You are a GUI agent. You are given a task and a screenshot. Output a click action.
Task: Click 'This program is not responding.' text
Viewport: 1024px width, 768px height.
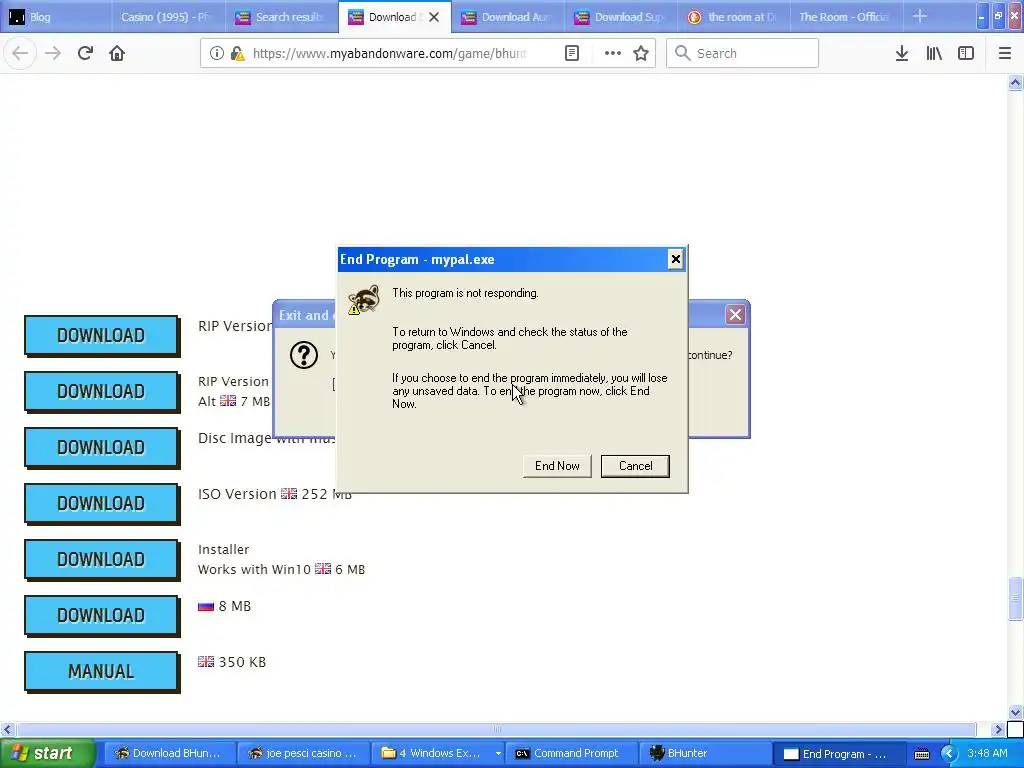tap(465, 293)
